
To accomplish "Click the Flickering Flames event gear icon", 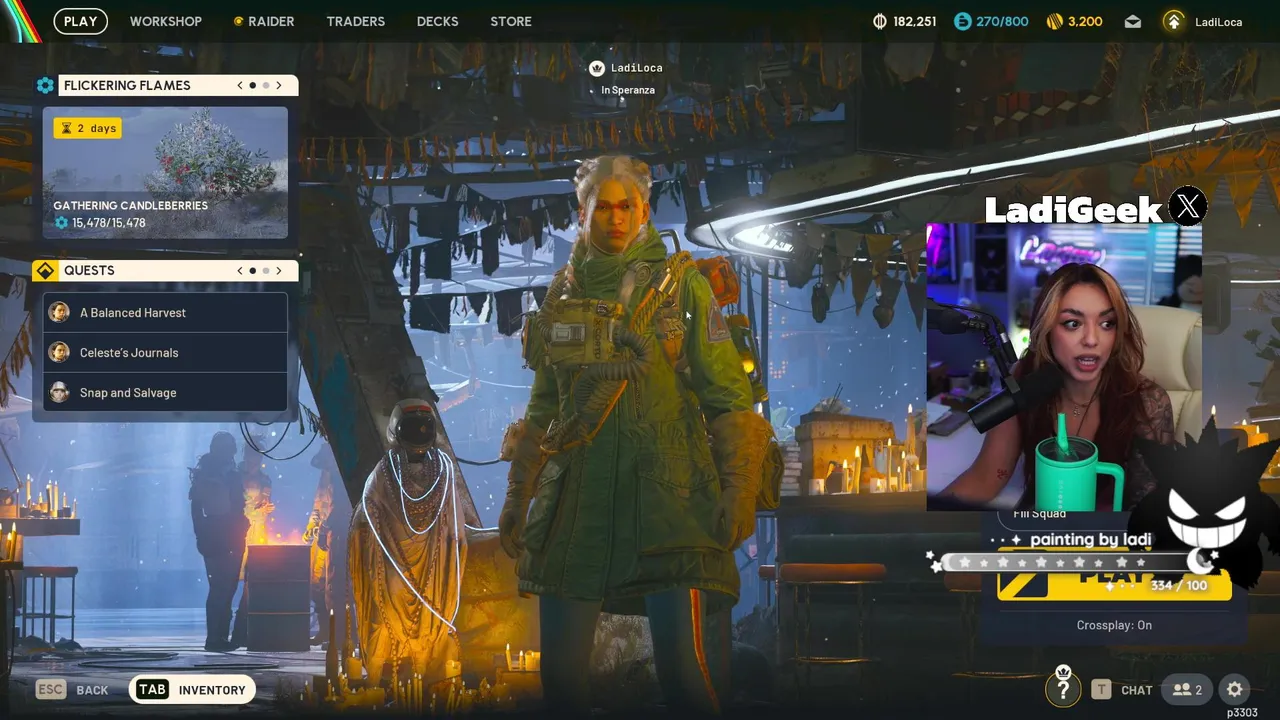I will click(x=45, y=85).
